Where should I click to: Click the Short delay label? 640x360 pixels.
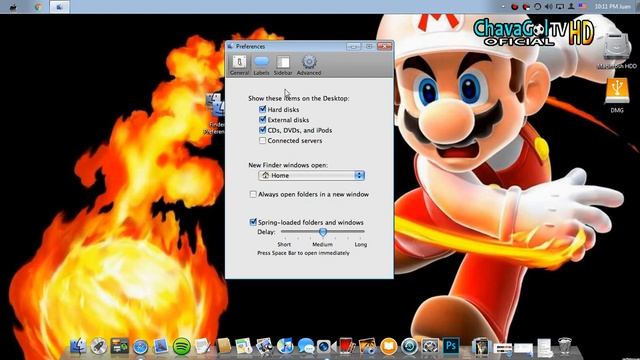point(284,244)
